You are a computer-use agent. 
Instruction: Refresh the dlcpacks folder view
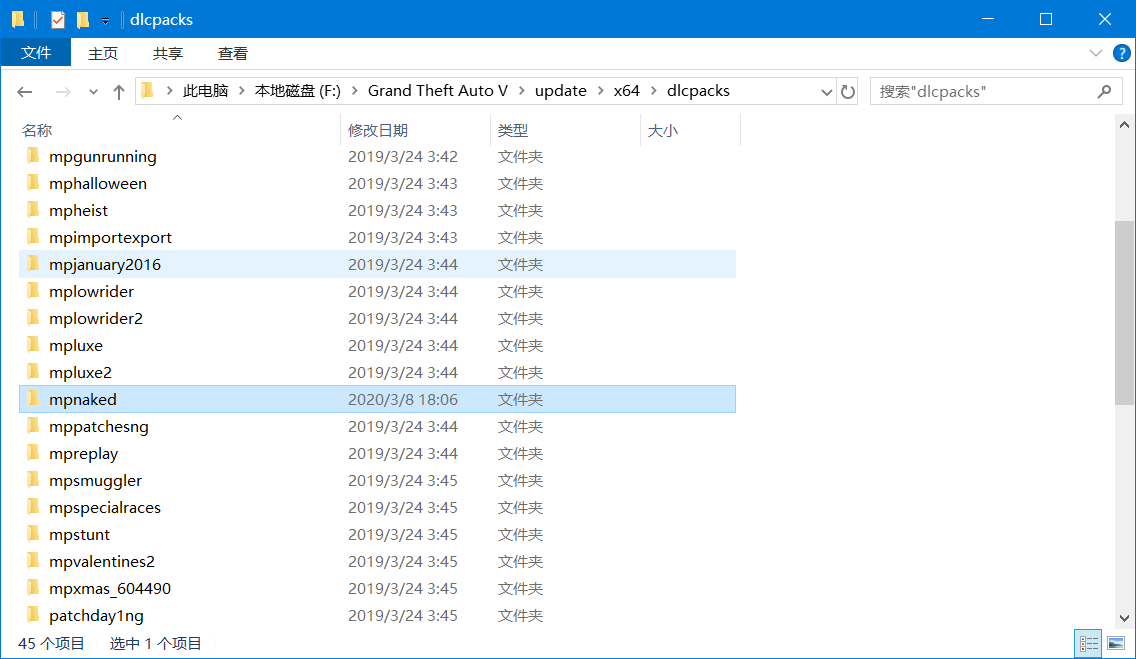pyautogui.click(x=848, y=91)
